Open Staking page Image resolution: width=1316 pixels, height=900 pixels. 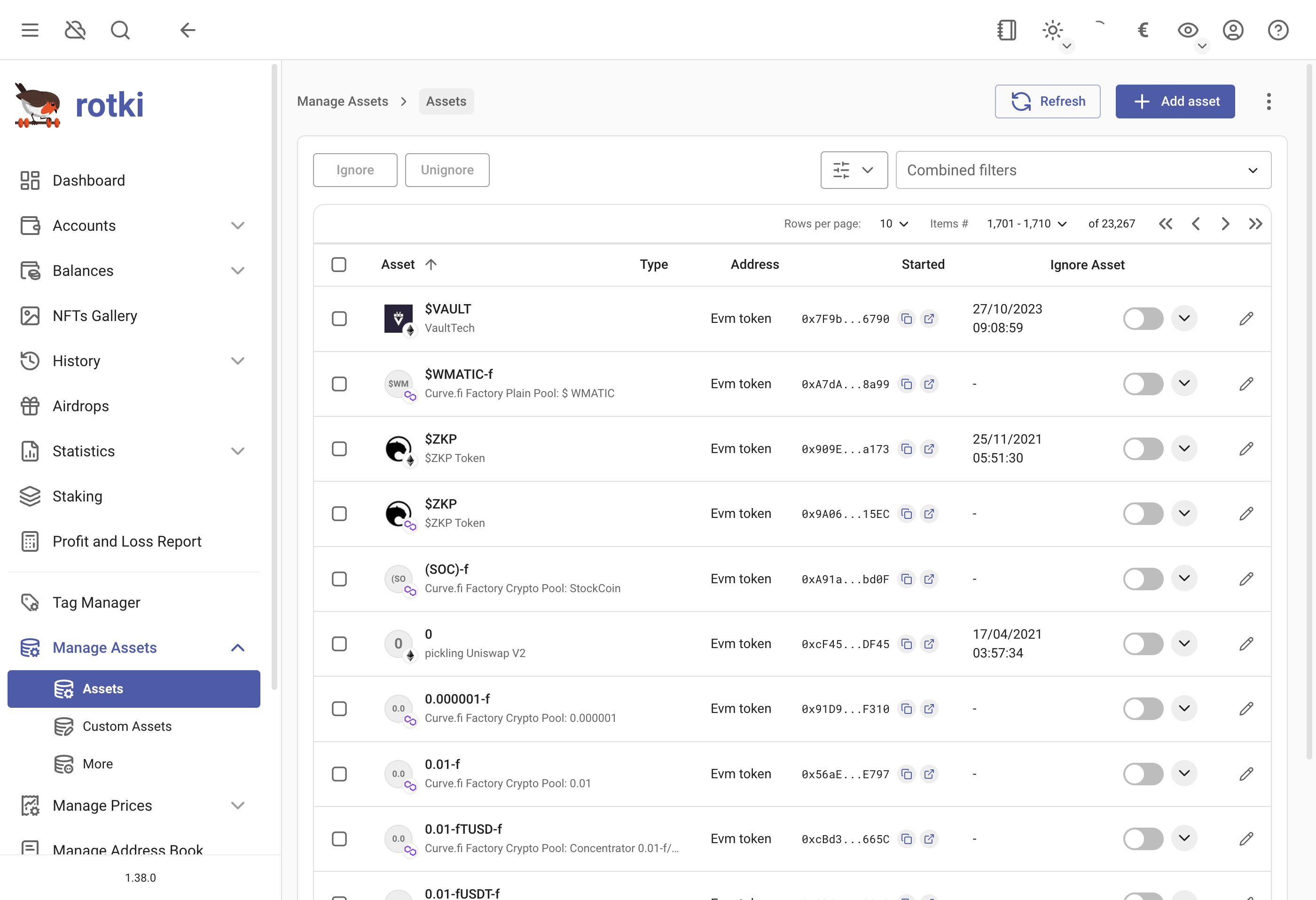click(133, 496)
